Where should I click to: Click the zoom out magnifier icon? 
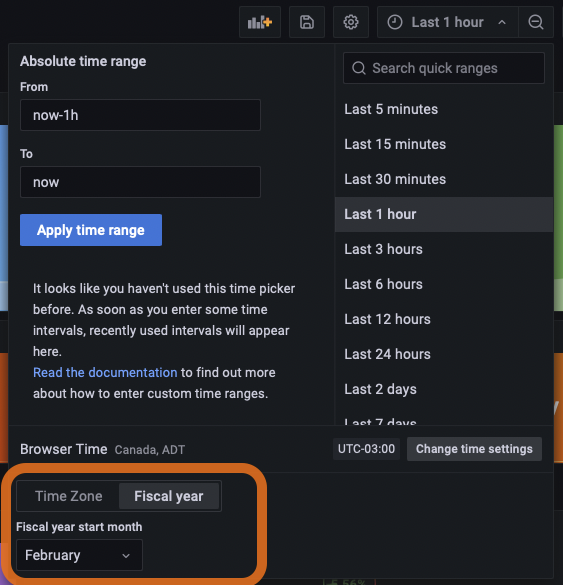pyautogui.click(x=535, y=22)
